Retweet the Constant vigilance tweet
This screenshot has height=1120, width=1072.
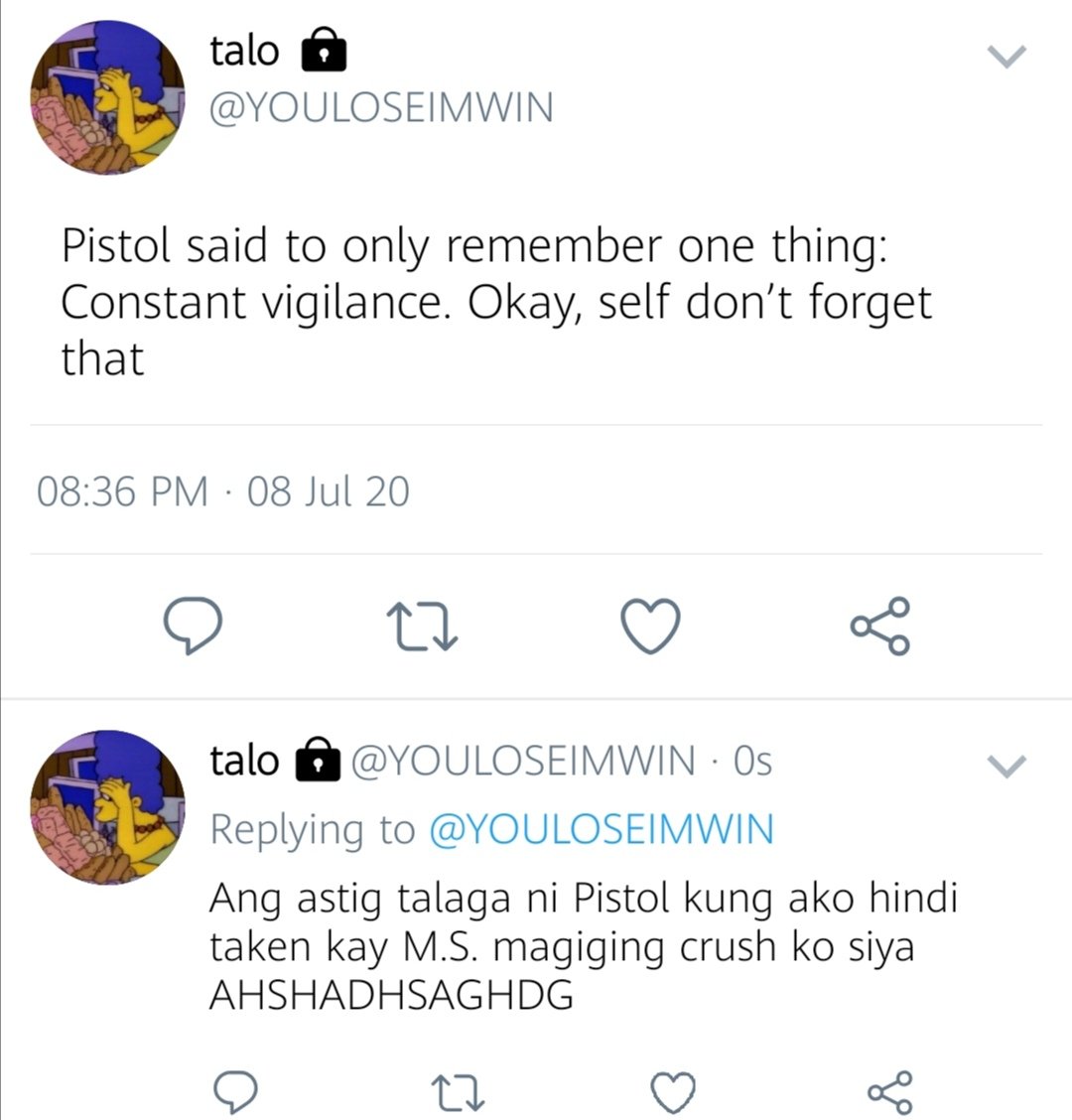tap(422, 628)
